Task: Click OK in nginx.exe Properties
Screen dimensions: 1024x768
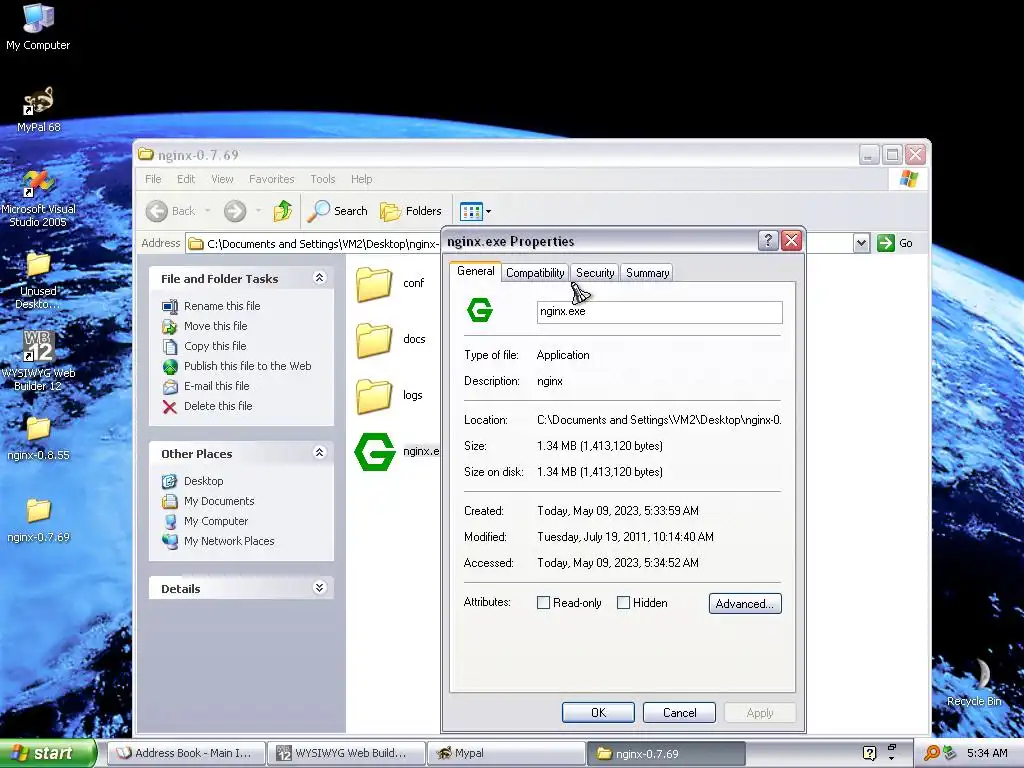Action: 598,712
